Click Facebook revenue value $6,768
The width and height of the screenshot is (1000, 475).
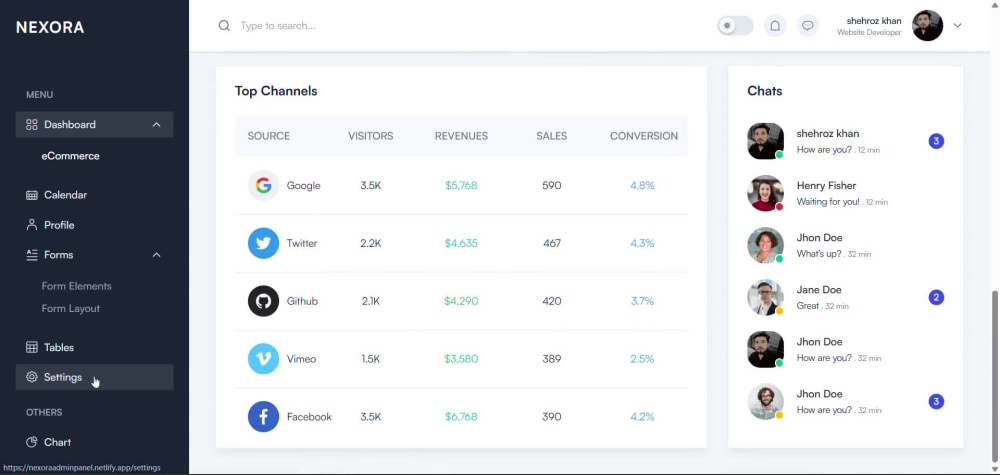point(461,417)
